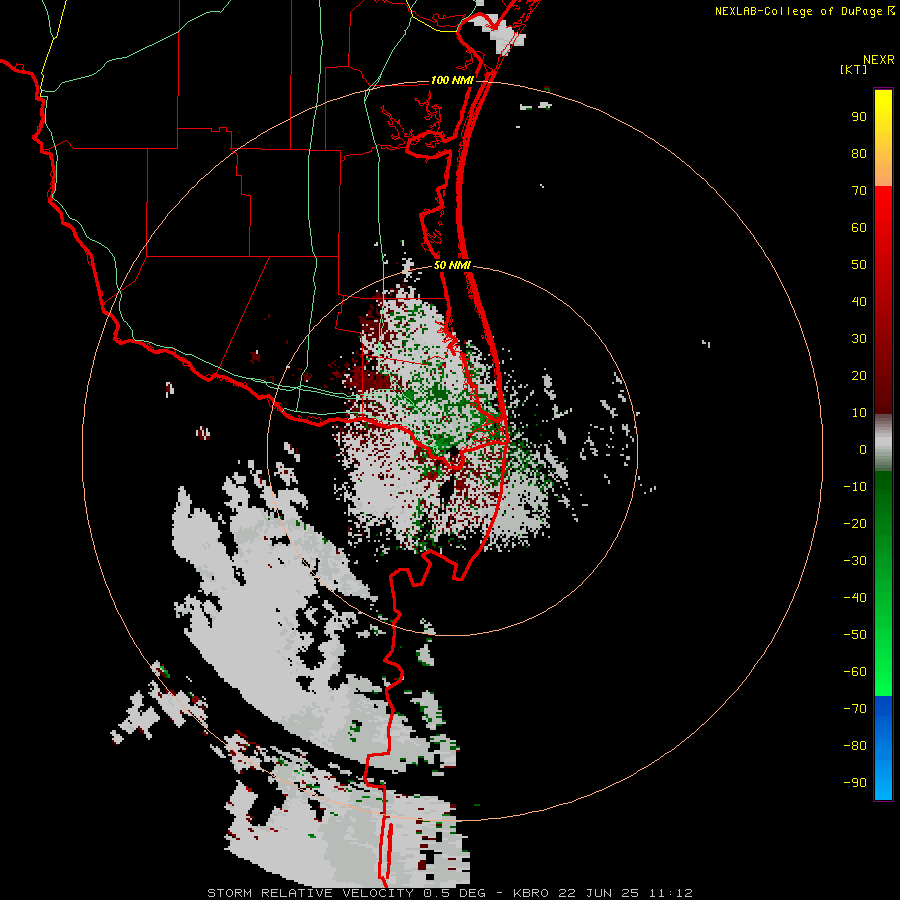The width and height of the screenshot is (900, 900).
Task: Click the 50 NMI range ring label
Action: point(452,265)
